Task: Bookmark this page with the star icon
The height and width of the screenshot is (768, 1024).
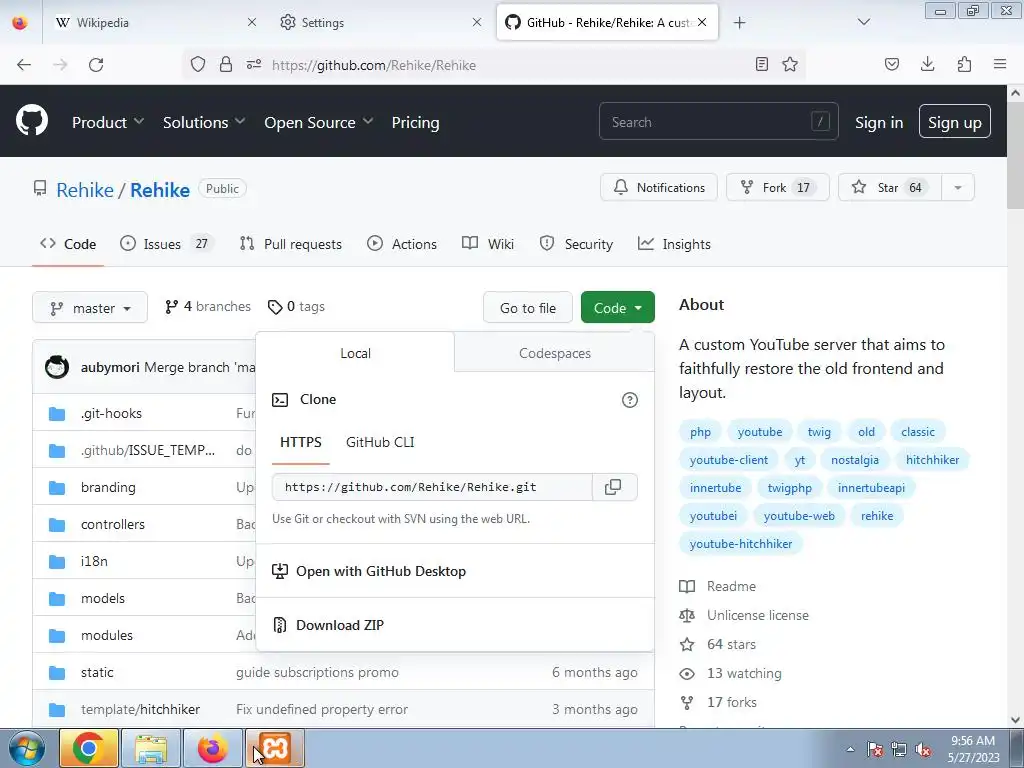Action: [790, 64]
